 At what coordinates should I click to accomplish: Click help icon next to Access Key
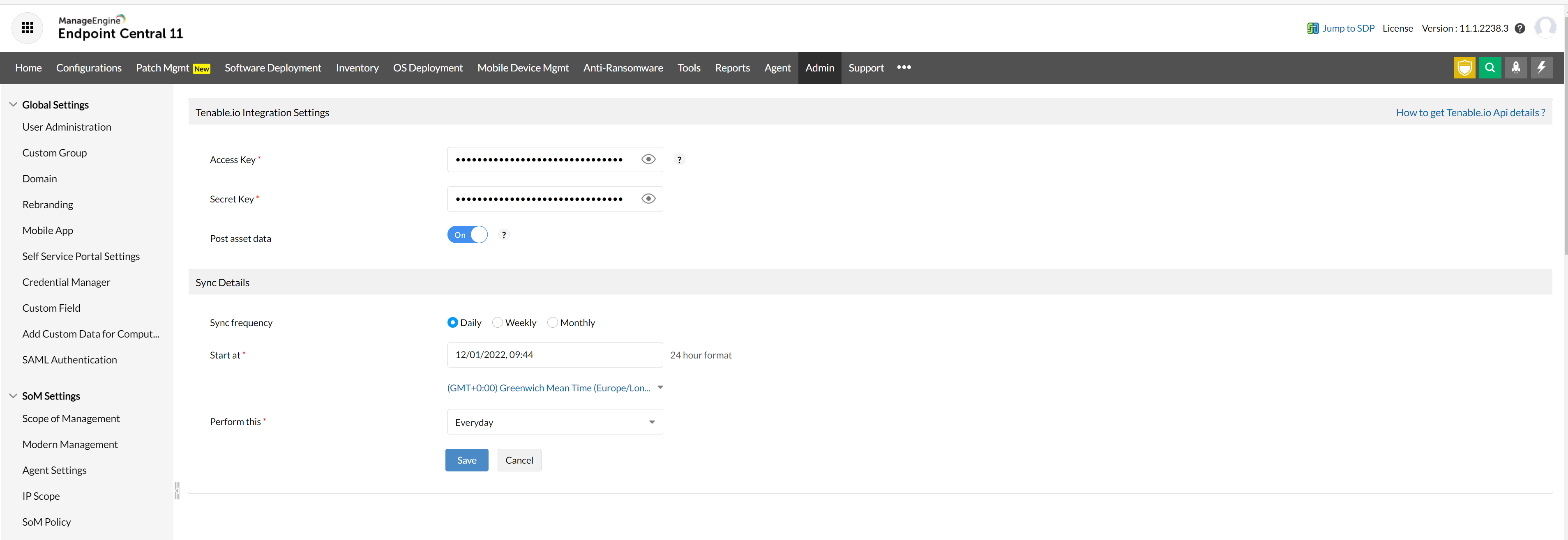[x=679, y=160]
